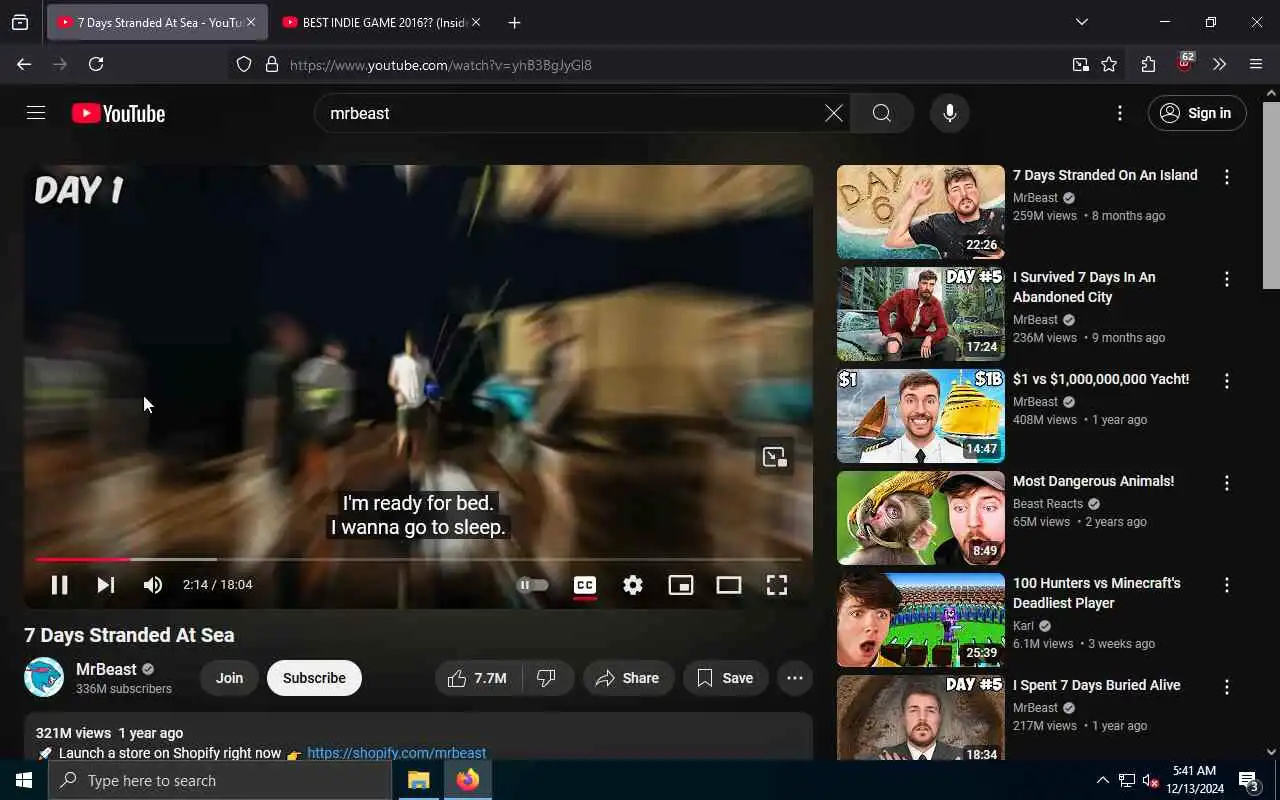Image resolution: width=1280 pixels, height=800 pixels.
Task: Click the picture-in-picture overlay icon on video
Action: (x=775, y=457)
